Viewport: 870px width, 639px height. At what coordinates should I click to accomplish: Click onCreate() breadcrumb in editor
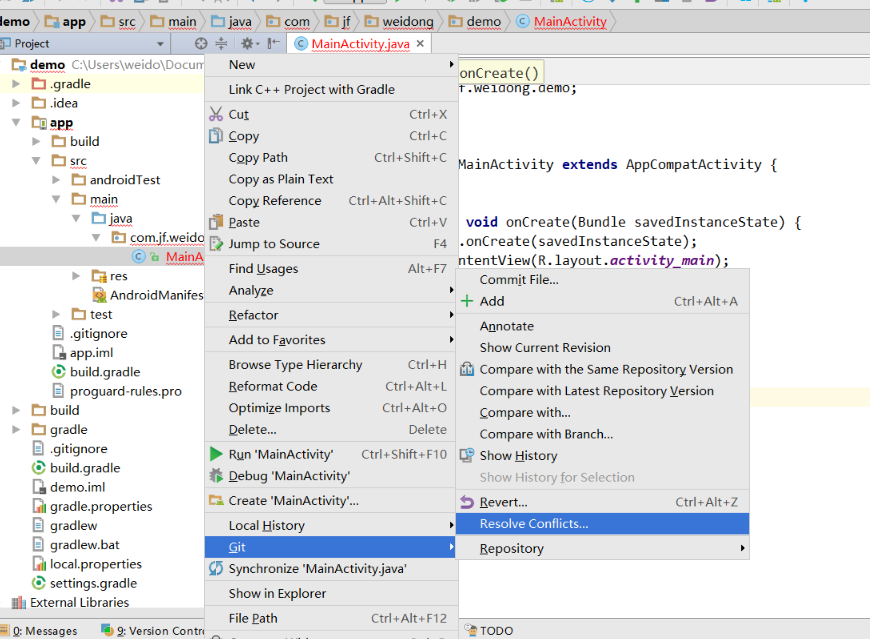[x=499, y=73]
